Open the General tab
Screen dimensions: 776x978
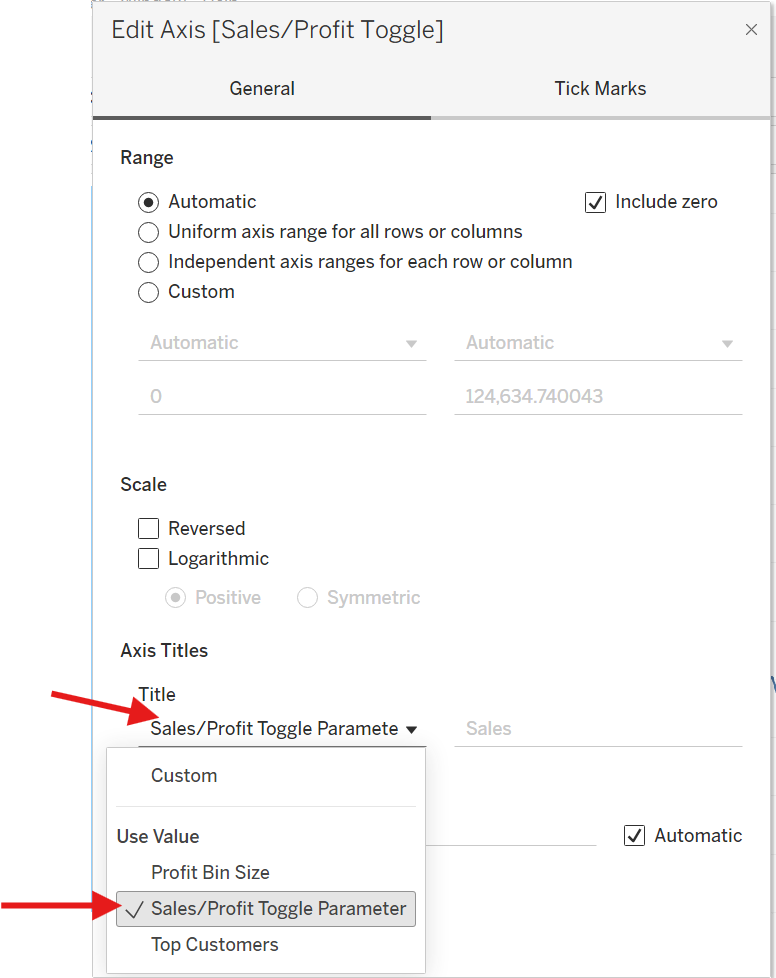click(262, 89)
